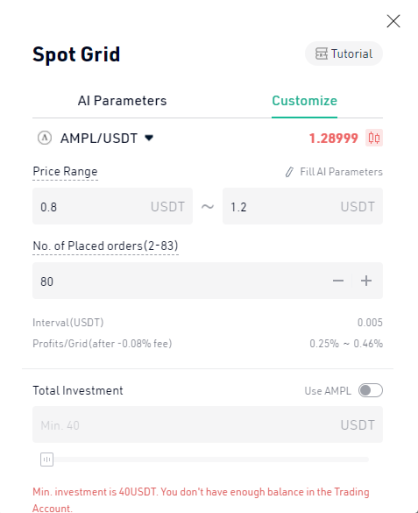Open the candlestick chart icon
This screenshot has width=418, height=513.
(374, 138)
